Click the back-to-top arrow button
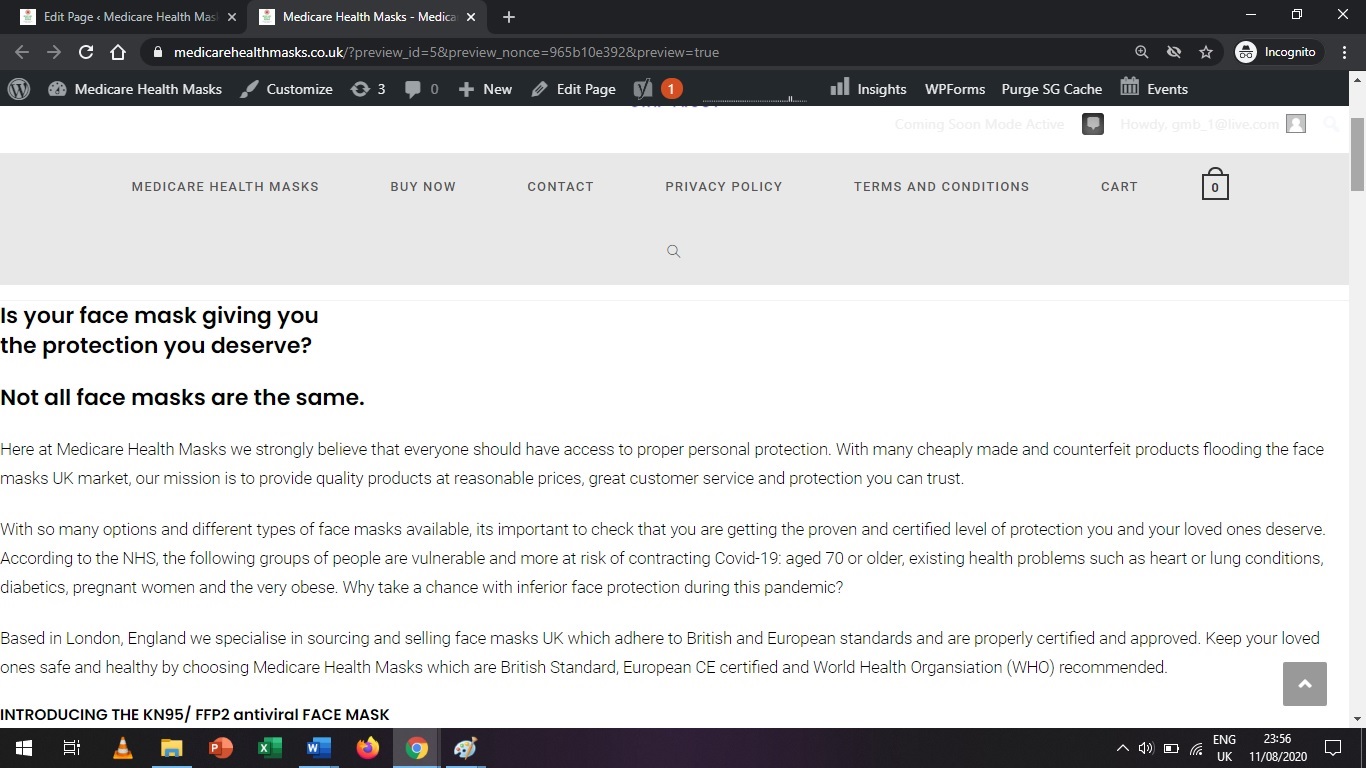Image resolution: width=1366 pixels, height=768 pixels. click(x=1305, y=684)
